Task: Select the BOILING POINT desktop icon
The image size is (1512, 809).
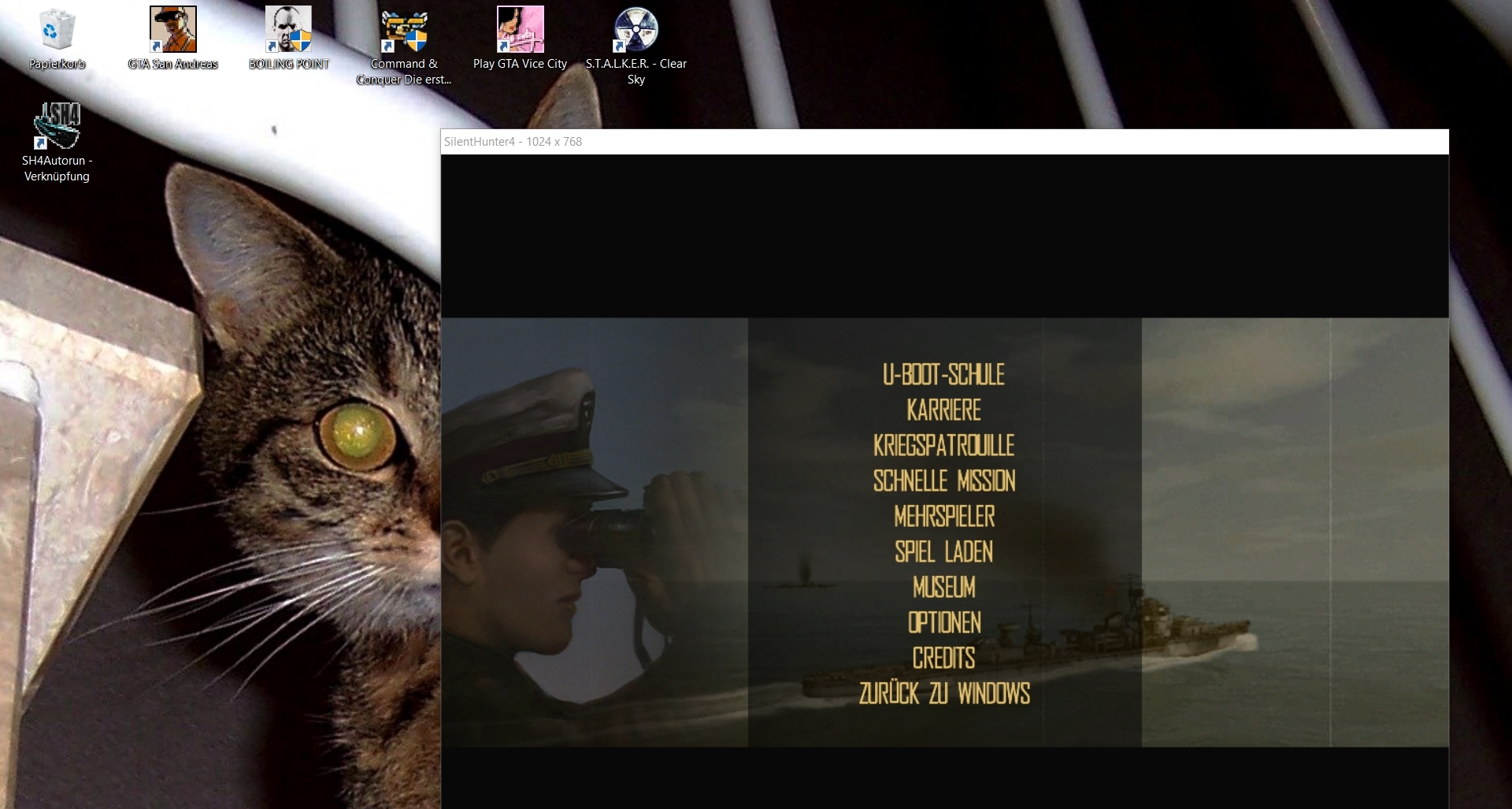Action: [288, 32]
